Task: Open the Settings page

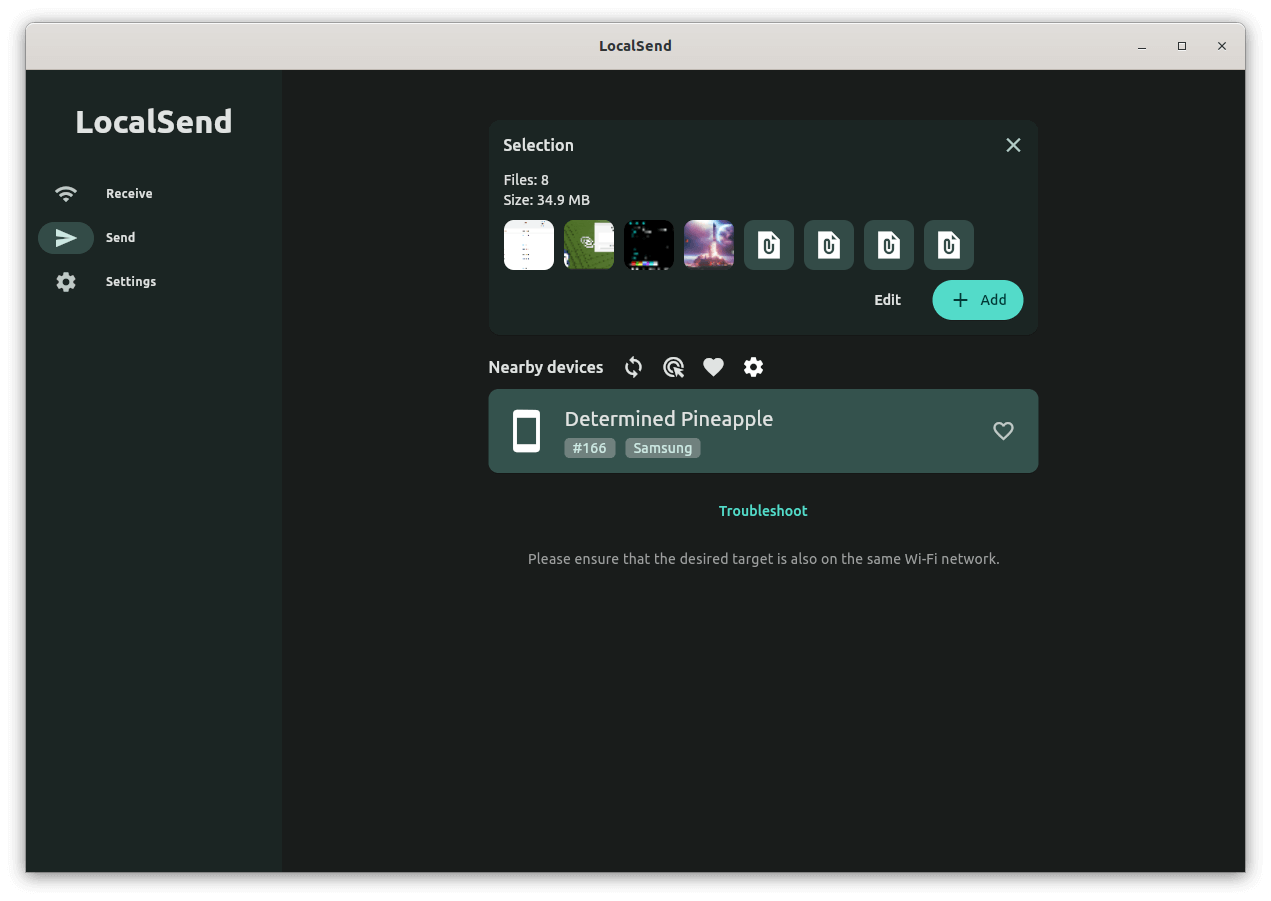Action: pyautogui.click(x=130, y=281)
